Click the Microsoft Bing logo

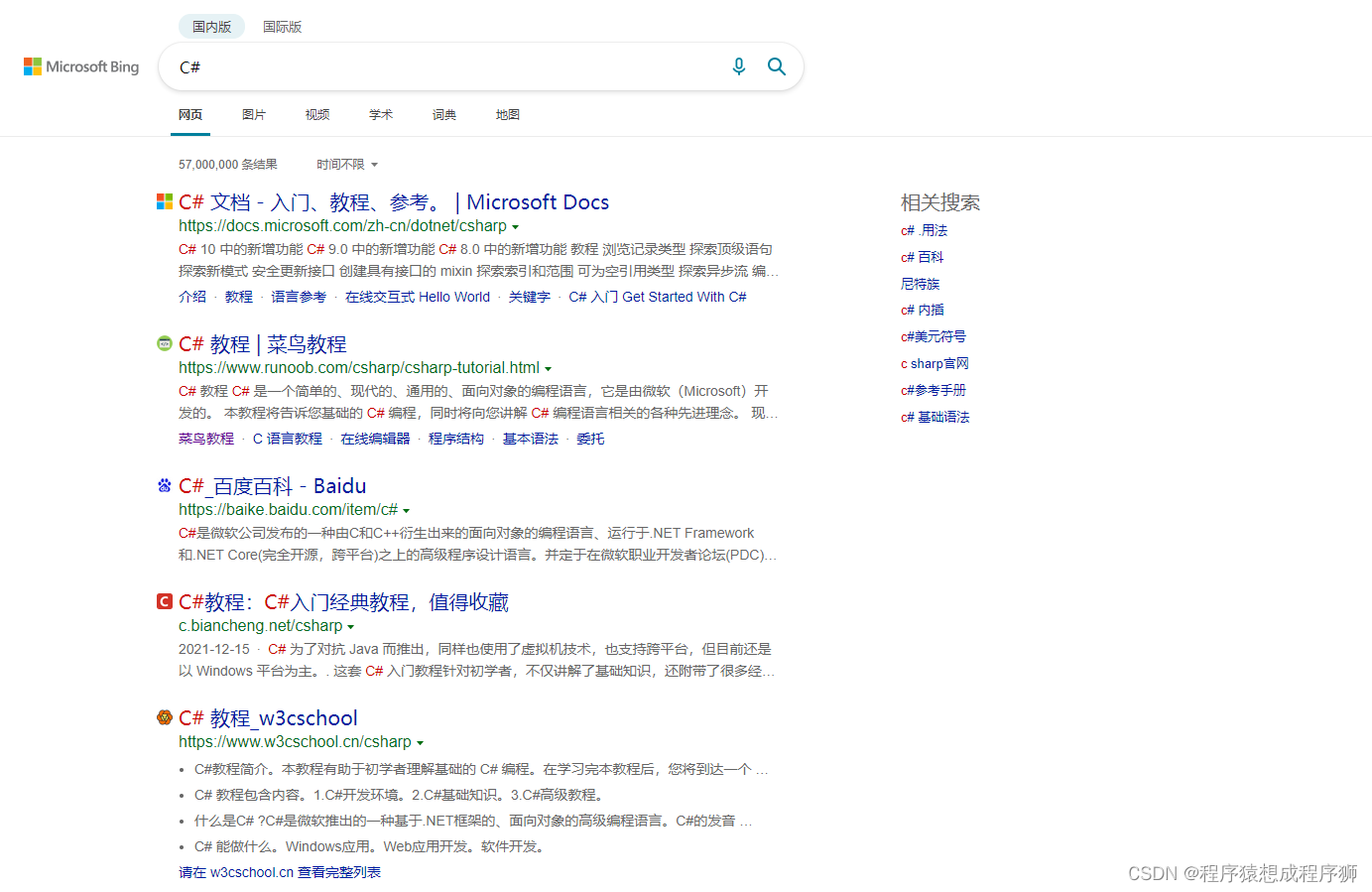click(x=81, y=66)
